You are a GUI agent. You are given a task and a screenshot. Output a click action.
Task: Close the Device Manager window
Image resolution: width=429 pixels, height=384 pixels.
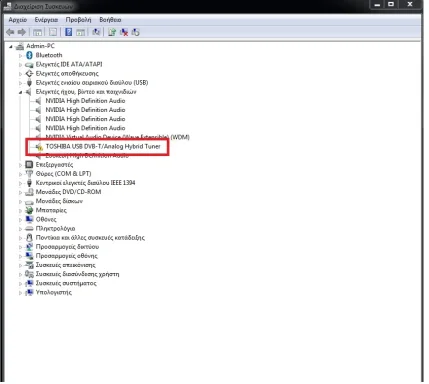(x=410, y=5)
